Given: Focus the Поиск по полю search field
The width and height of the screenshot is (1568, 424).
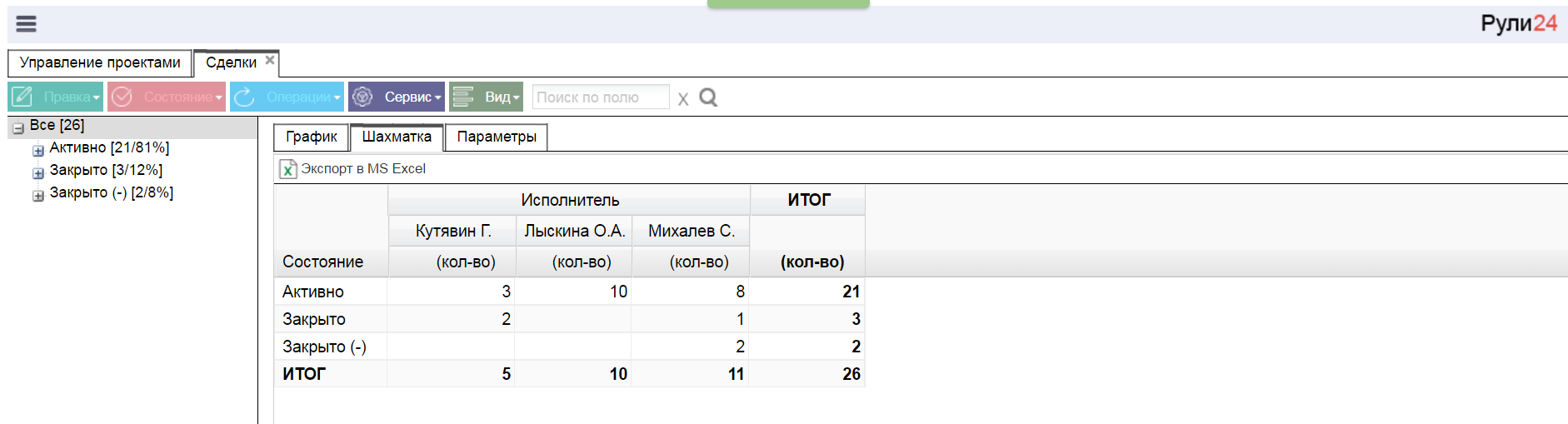Looking at the screenshot, I should tap(600, 97).
